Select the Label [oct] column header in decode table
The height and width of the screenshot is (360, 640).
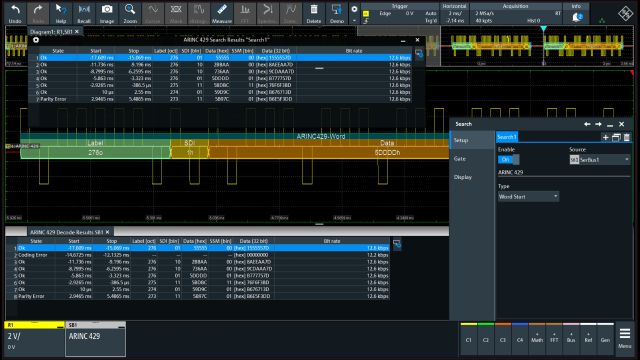[144, 241]
